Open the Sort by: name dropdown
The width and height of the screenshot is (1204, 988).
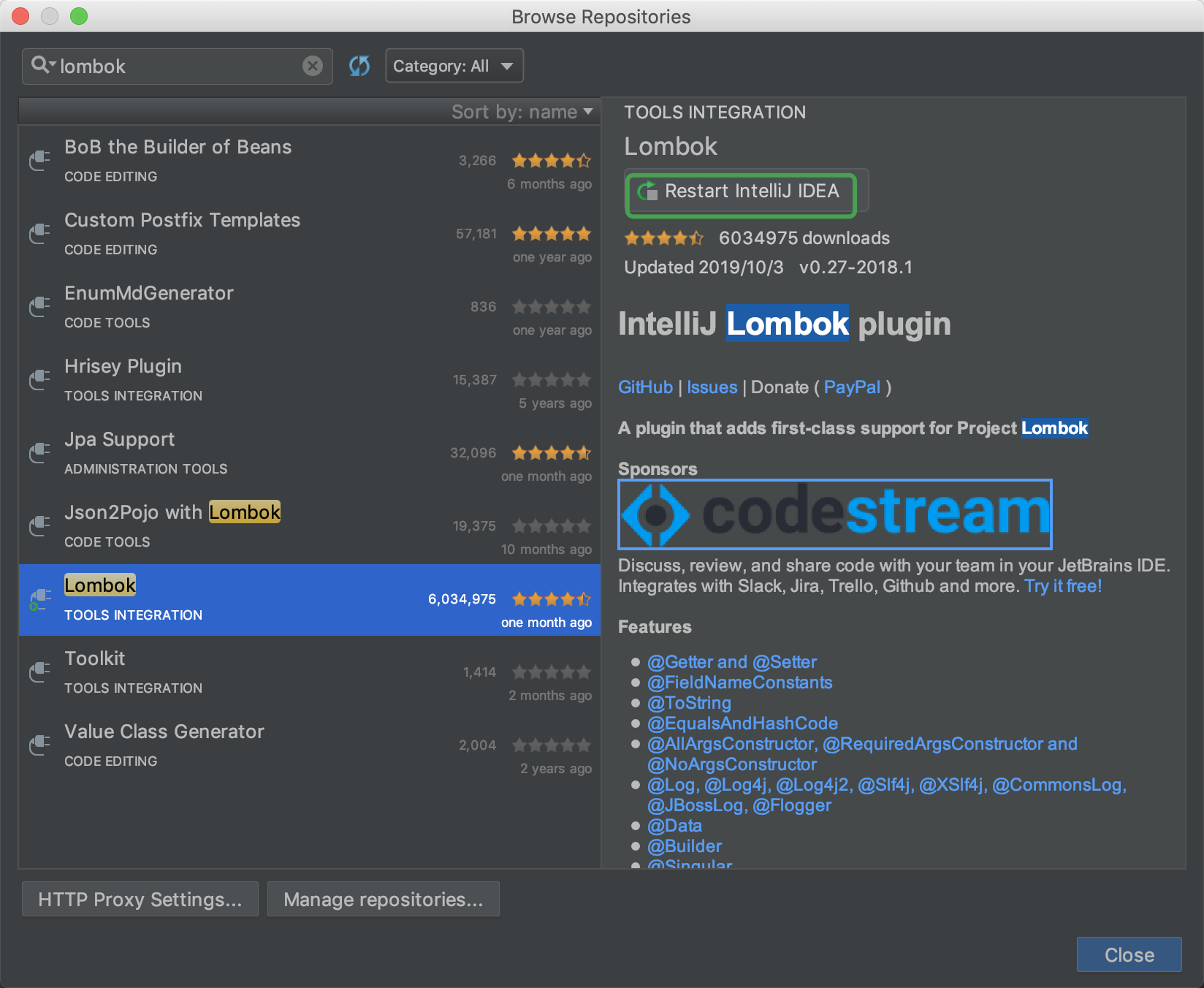pyautogui.click(x=522, y=112)
